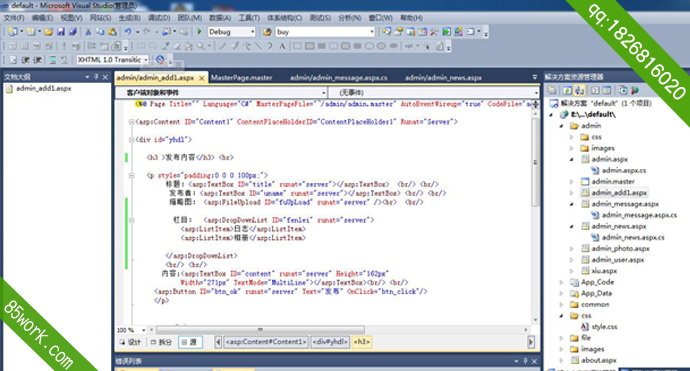Click the accessibility check icon next to XHTML dropdown
Screen dimensions: 690x371
[161, 60]
